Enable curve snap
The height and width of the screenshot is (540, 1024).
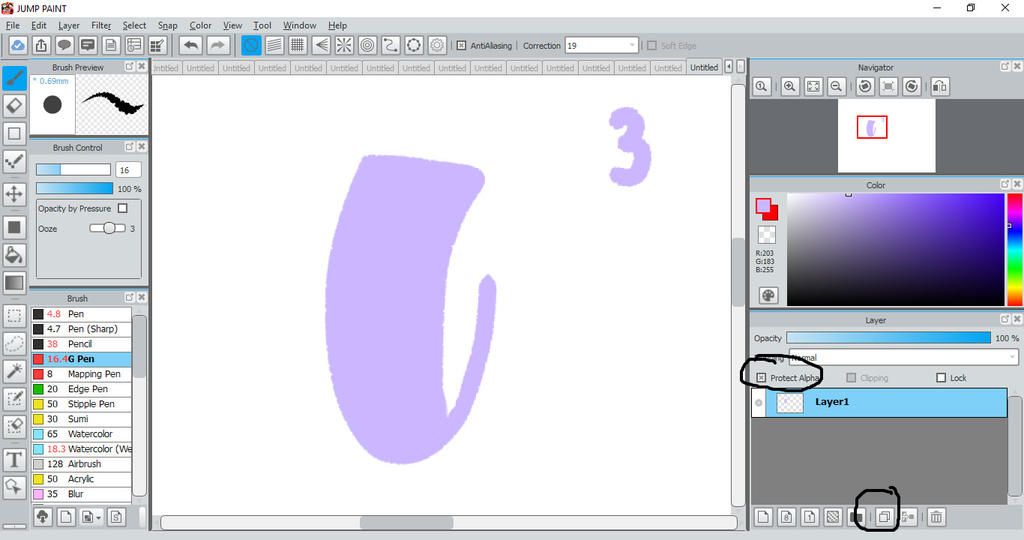point(391,45)
